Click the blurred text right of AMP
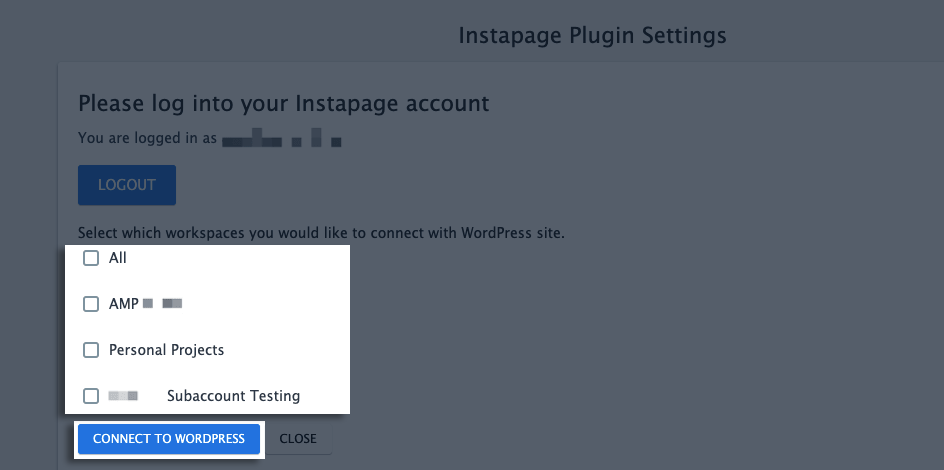 pos(163,303)
